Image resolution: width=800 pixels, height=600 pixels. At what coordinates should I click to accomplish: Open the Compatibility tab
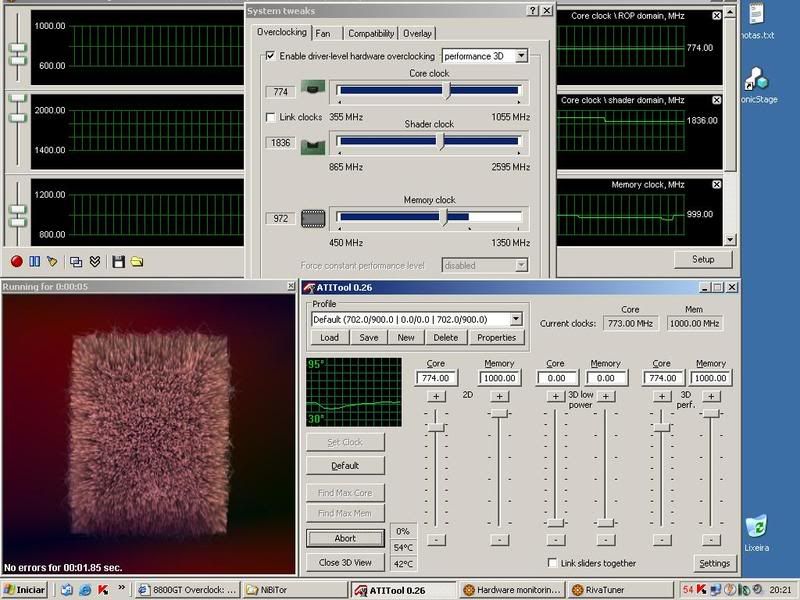pyautogui.click(x=371, y=33)
